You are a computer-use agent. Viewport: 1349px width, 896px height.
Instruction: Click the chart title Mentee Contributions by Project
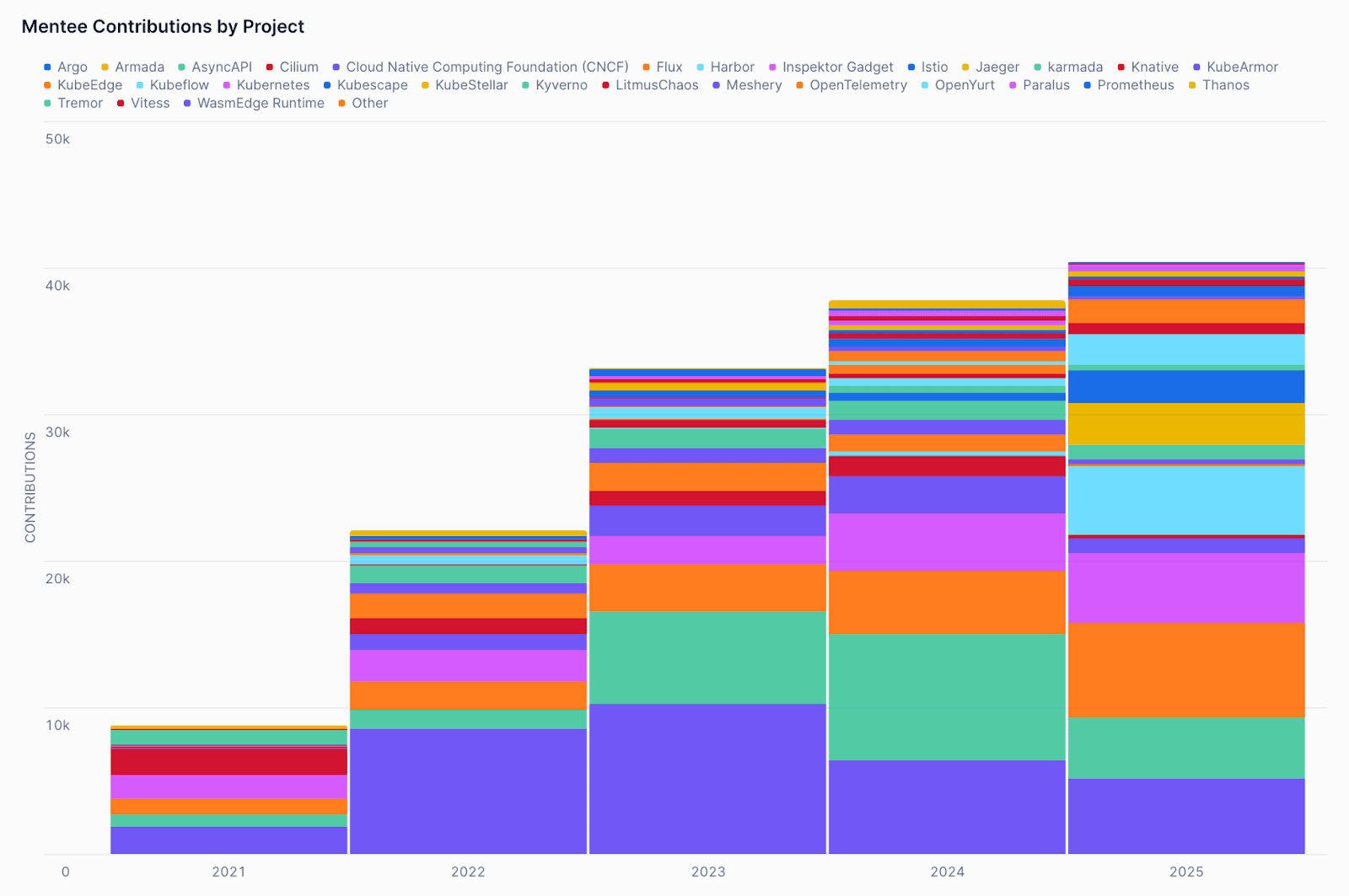coord(163,27)
